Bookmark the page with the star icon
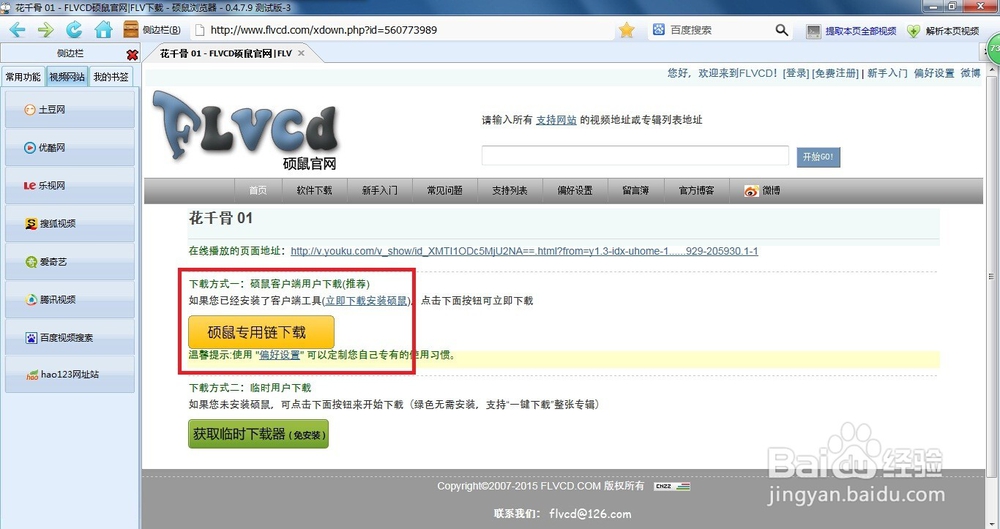 626,30
